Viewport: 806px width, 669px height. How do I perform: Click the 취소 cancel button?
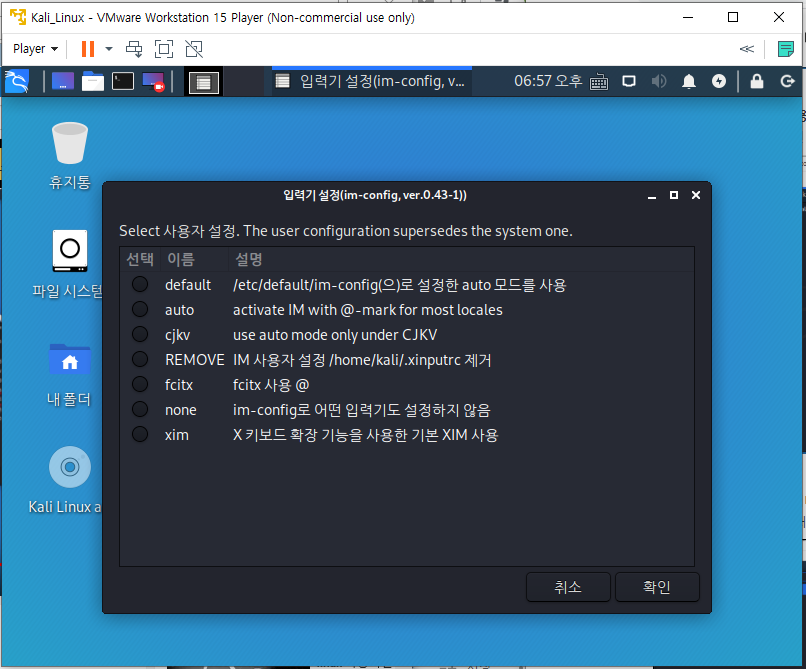tap(568, 587)
